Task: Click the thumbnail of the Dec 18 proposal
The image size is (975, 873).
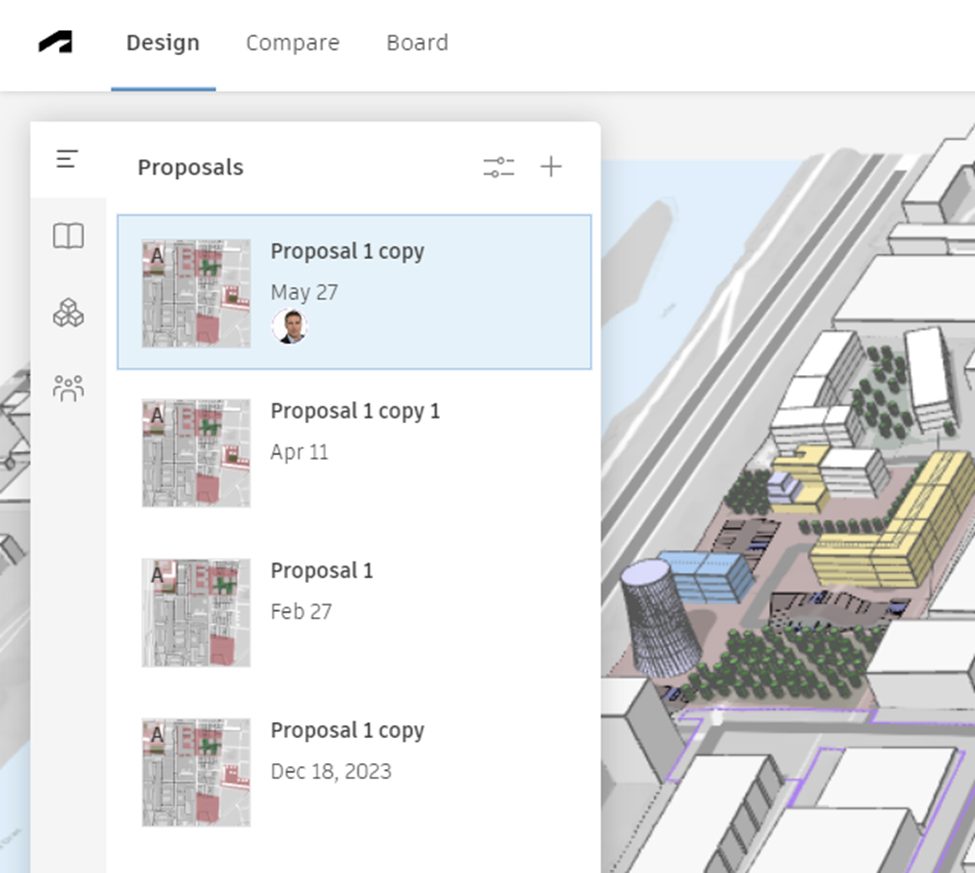Action: coord(194,769)
